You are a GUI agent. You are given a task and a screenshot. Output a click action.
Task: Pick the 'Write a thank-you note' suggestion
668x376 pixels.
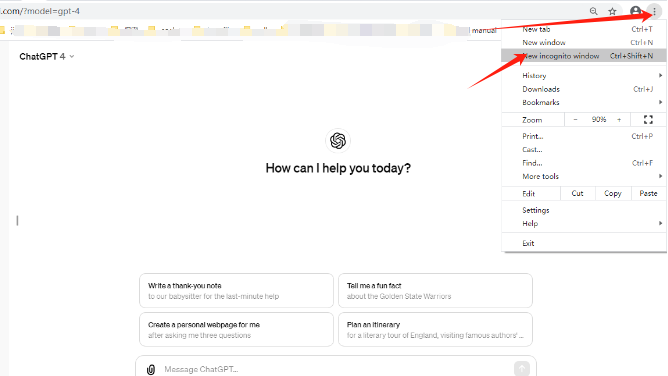tap(236, 290)
